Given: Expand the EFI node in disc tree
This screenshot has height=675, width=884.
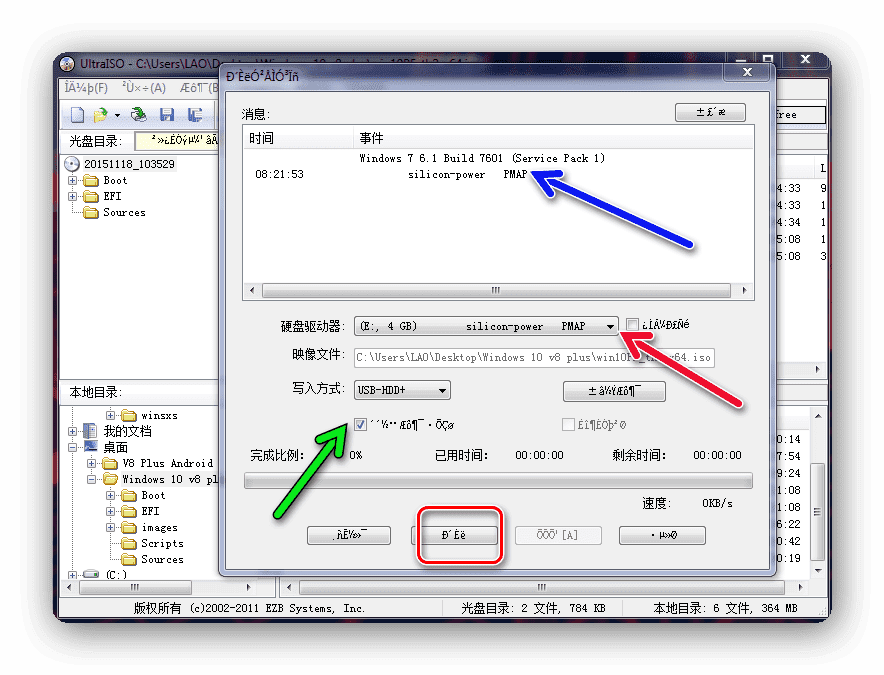Looking at the screenshot, I should coord(72,196).
